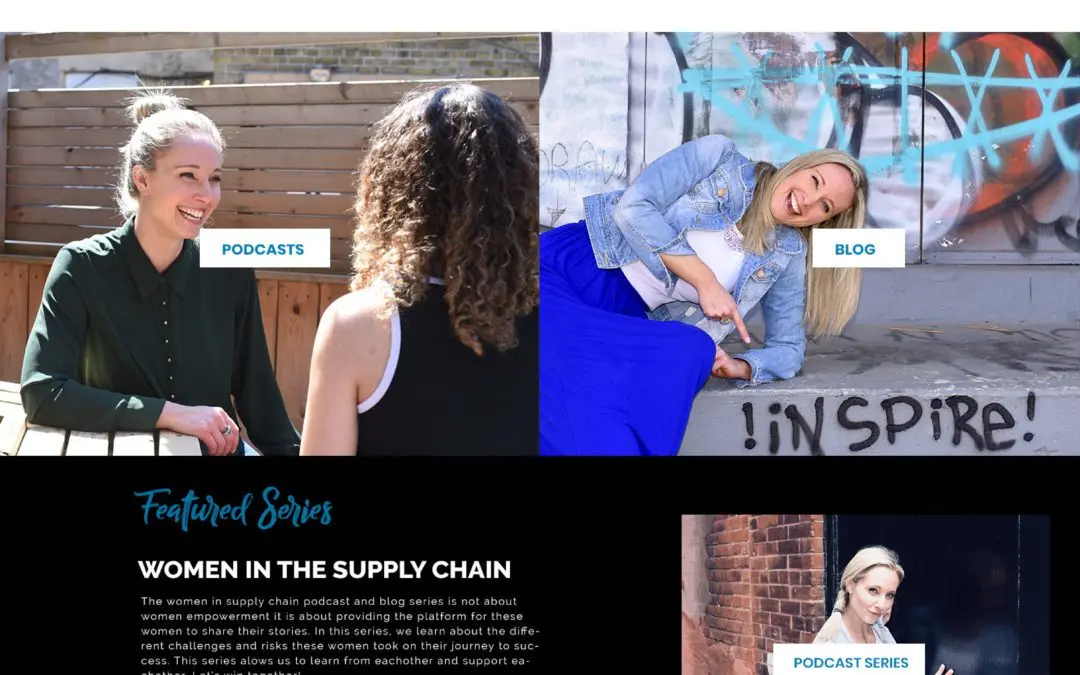Click the Women in the Supply Chain title

pyautogui.click(x=324, y=570)
